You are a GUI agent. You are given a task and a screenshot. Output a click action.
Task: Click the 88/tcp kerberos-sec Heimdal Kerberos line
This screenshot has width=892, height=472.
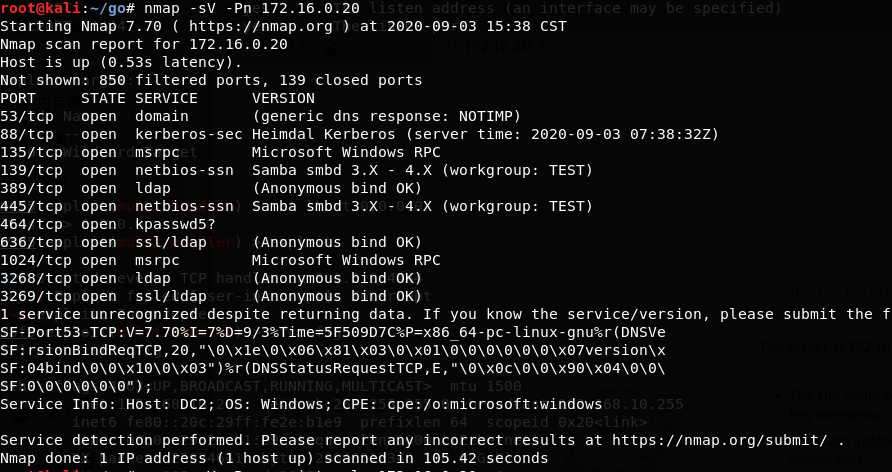click(360, 135)
